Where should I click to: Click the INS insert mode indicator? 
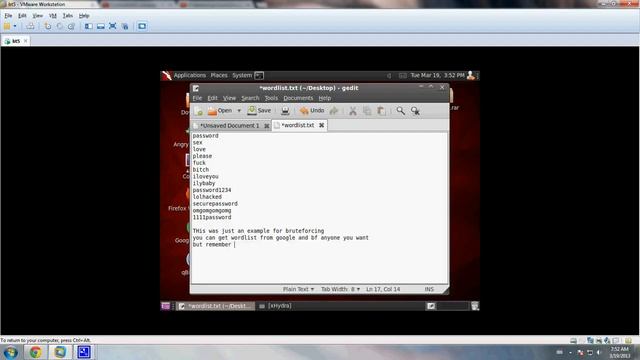[429, 289]
